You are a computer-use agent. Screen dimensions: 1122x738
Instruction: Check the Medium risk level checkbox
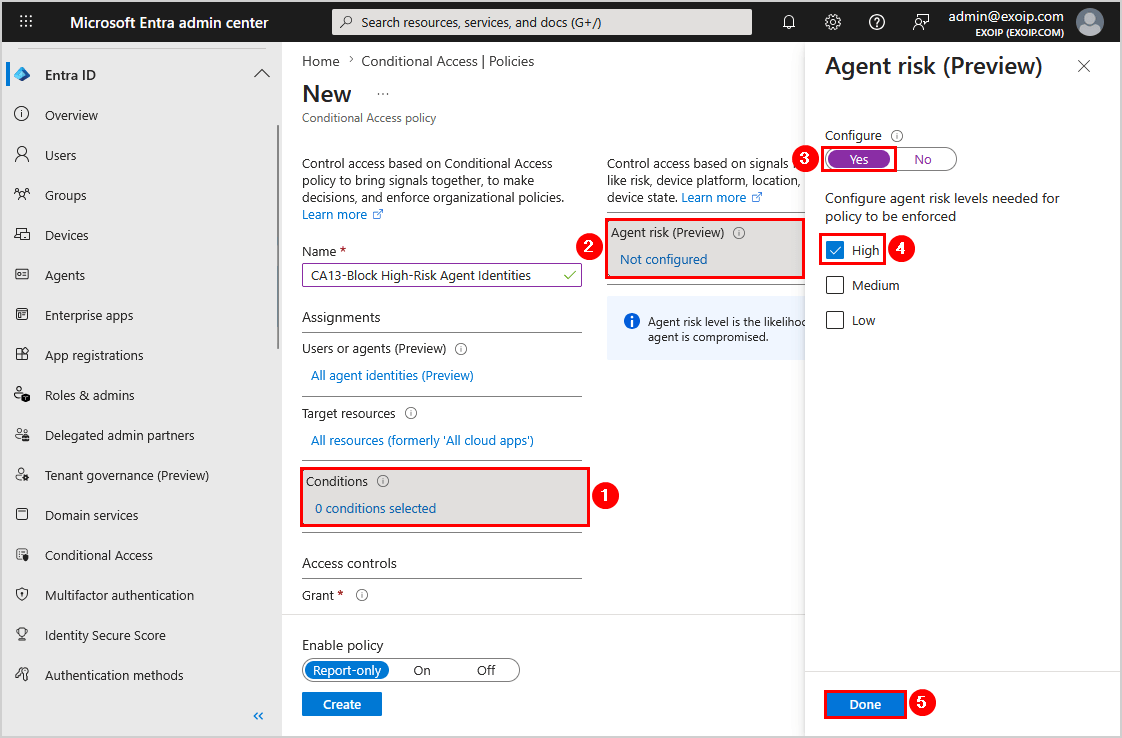pos(835,285)
